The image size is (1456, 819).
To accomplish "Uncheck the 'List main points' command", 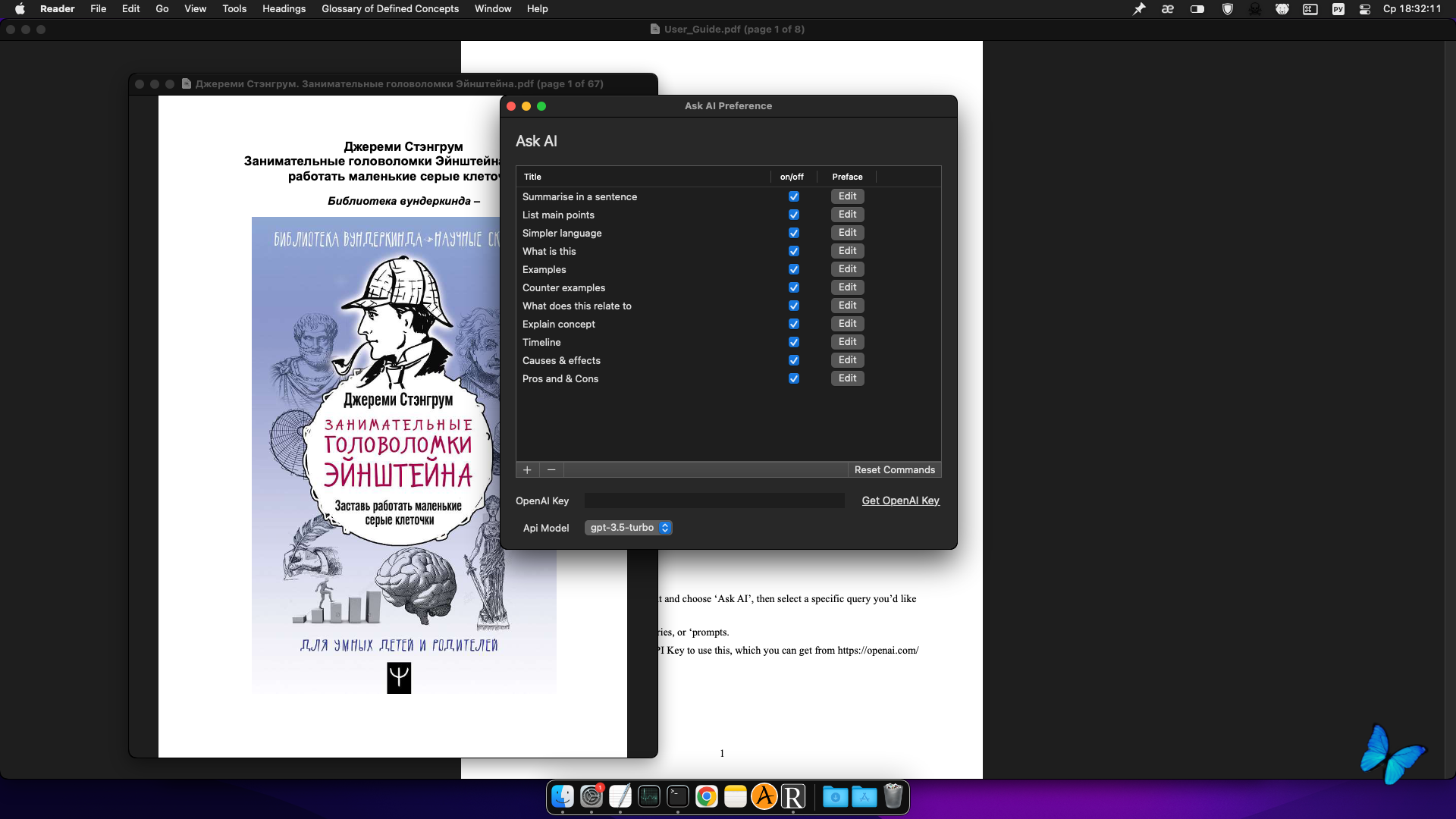I will [794, 215].
